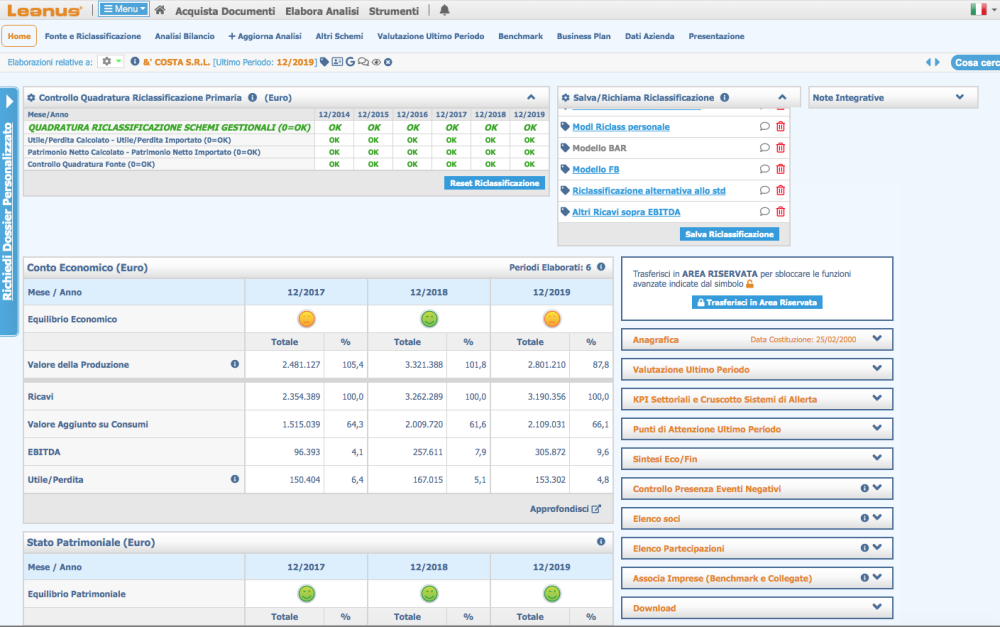Delete the Altri Ricavi sopra EBITDA model
Image resolution: width=1000 pixels, height=627 pixels.
(x=781, y=211)
